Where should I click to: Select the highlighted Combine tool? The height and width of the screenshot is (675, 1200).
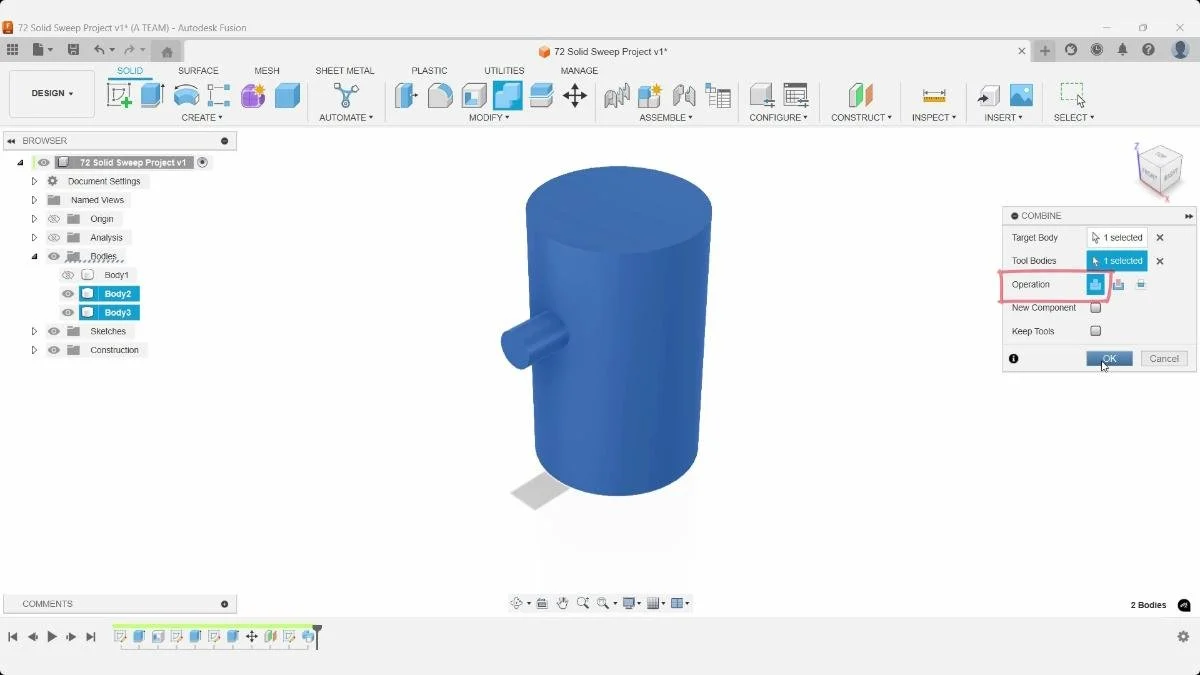(508, 95)
